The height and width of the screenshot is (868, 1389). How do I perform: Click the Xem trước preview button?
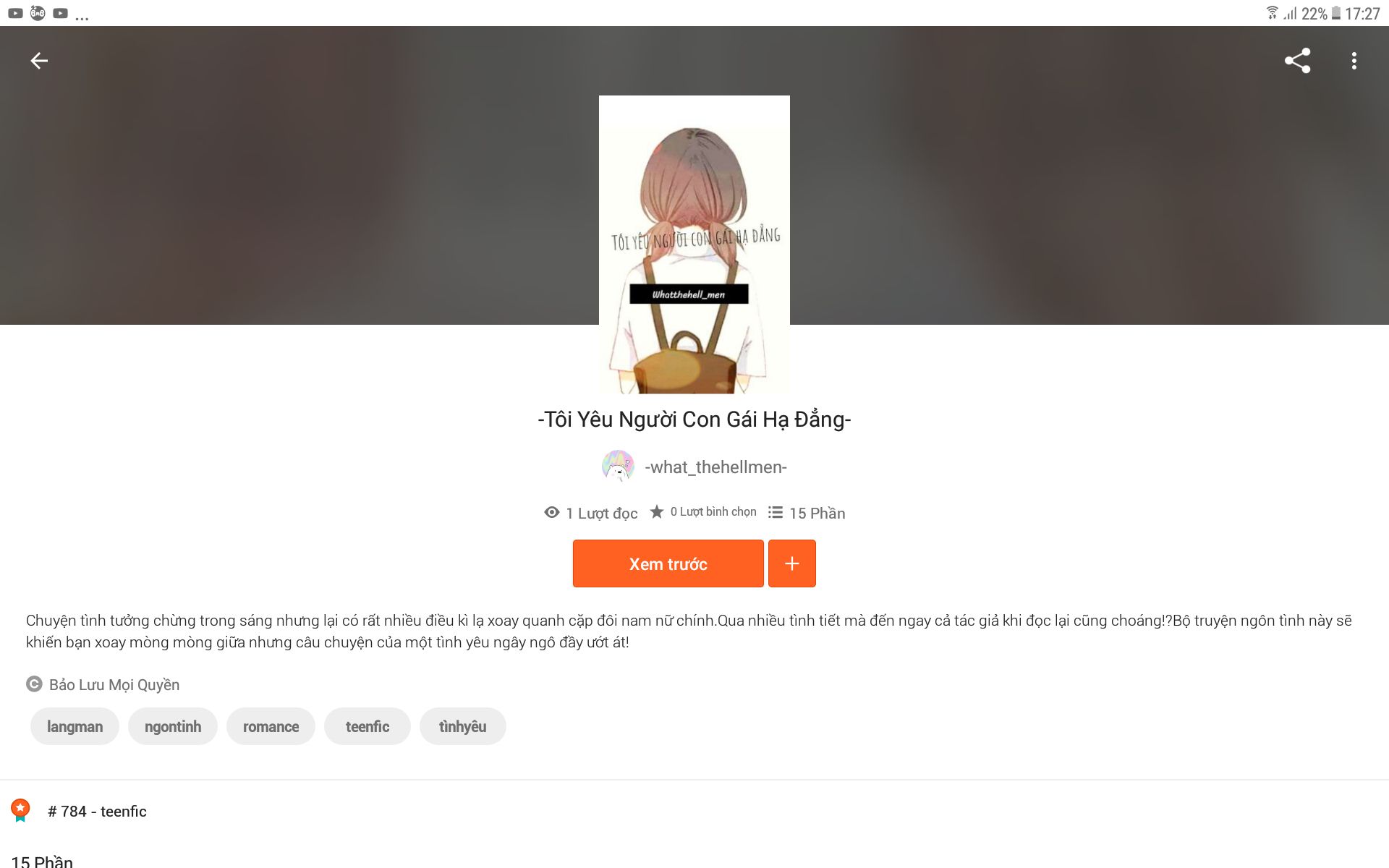[x=668, y=563]
